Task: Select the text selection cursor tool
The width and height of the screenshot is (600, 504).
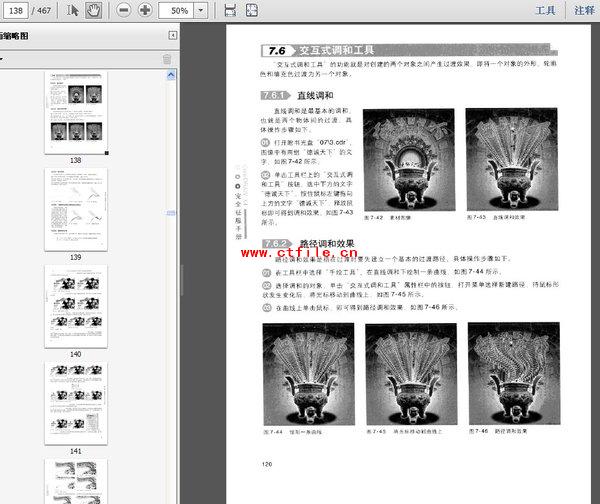Action: (74, 10)
